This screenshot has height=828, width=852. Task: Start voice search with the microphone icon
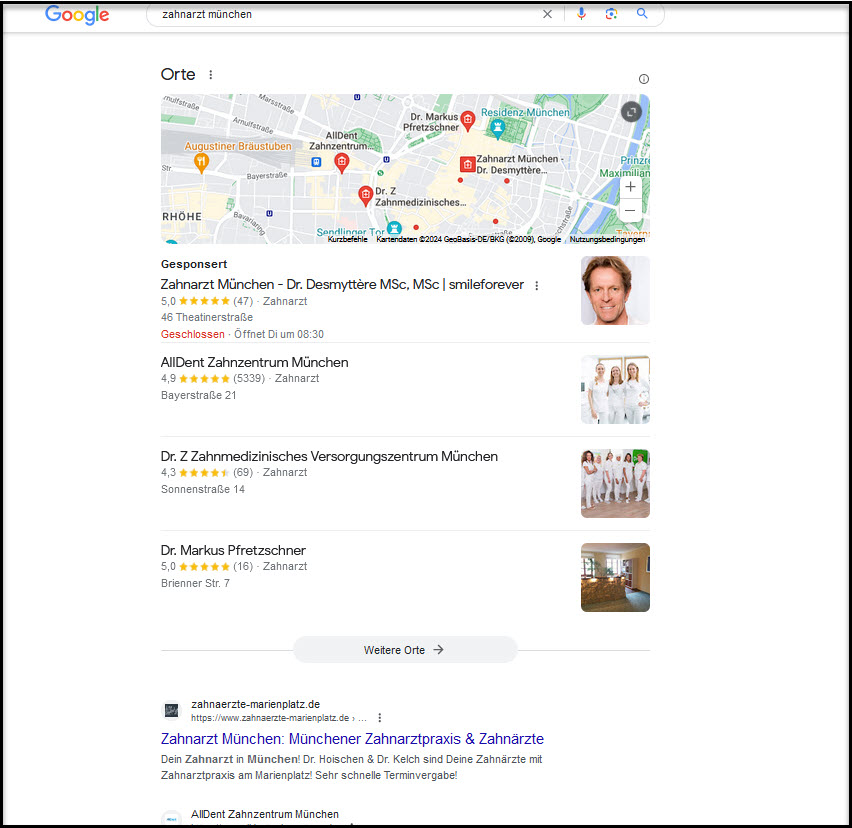pyautogui.click(x=581, y=14)
